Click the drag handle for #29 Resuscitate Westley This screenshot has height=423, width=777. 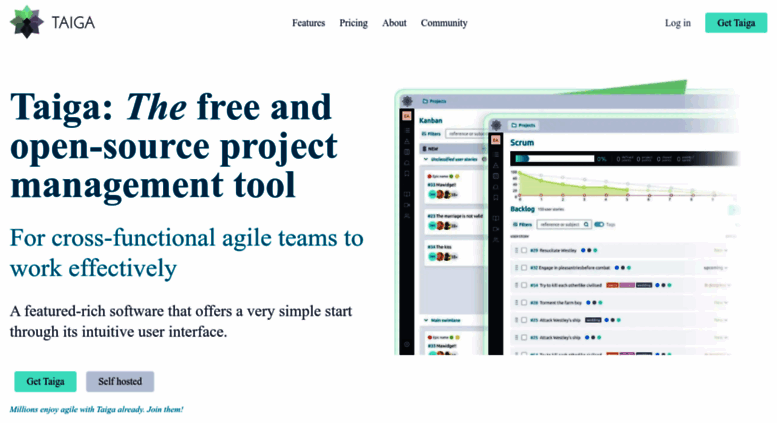click(516, 251)
